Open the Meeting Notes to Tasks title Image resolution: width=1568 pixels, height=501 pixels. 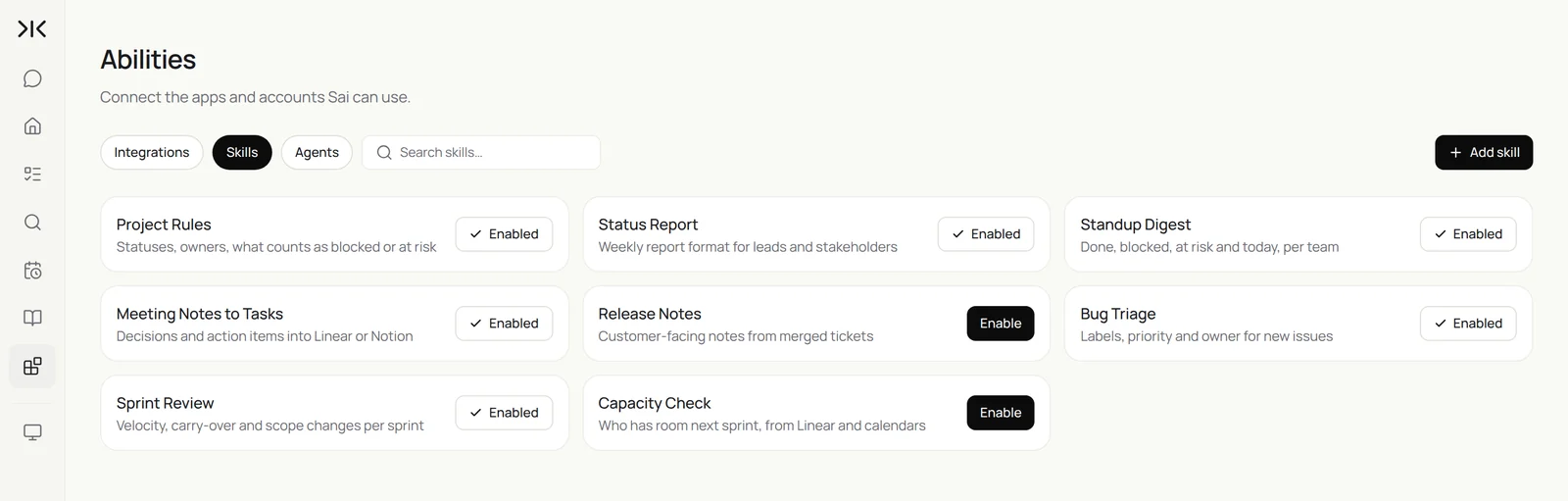click(200, 314)
